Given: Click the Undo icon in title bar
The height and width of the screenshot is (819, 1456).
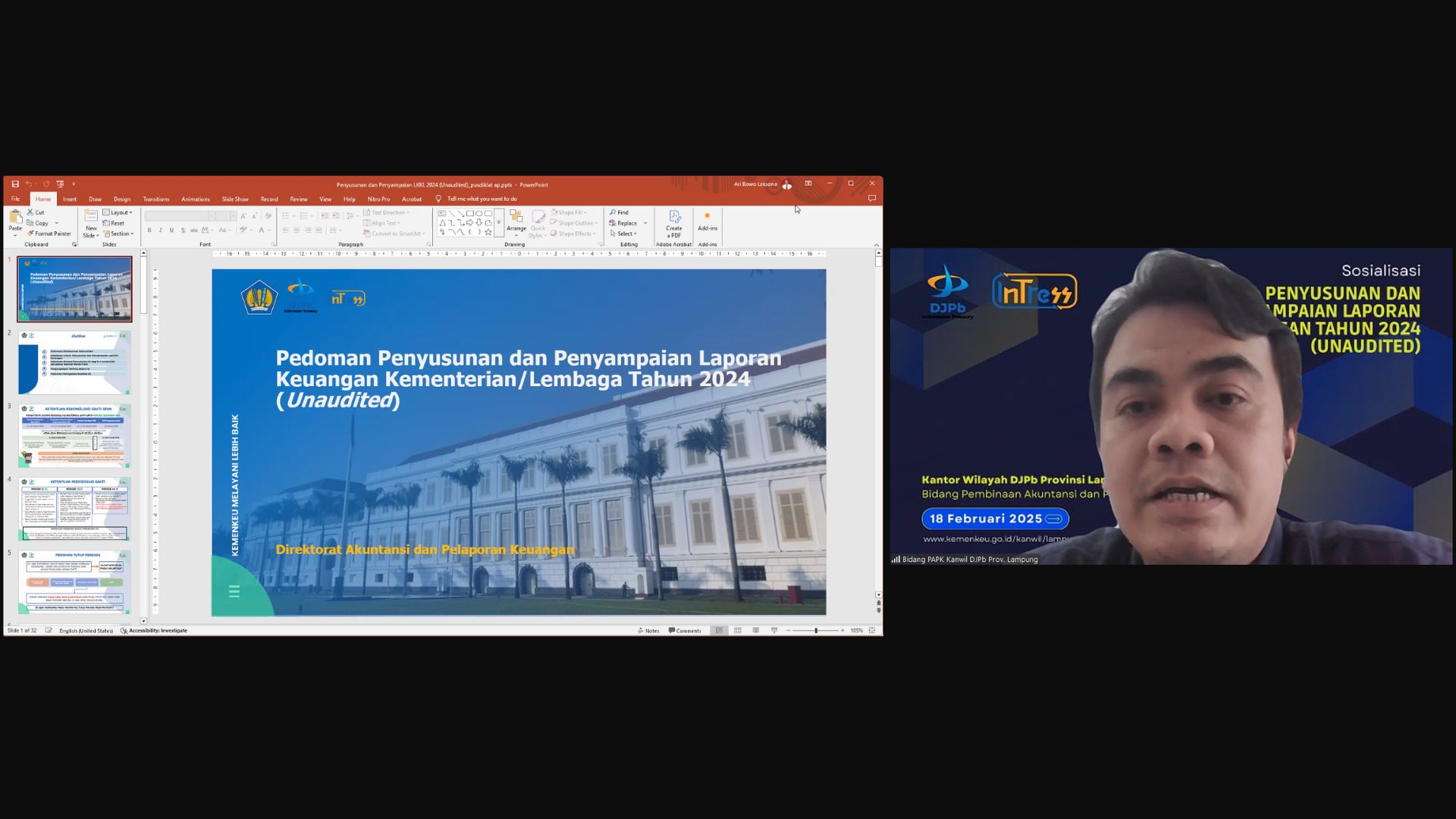Looking at the screenshot, I should tap(29, 184).
